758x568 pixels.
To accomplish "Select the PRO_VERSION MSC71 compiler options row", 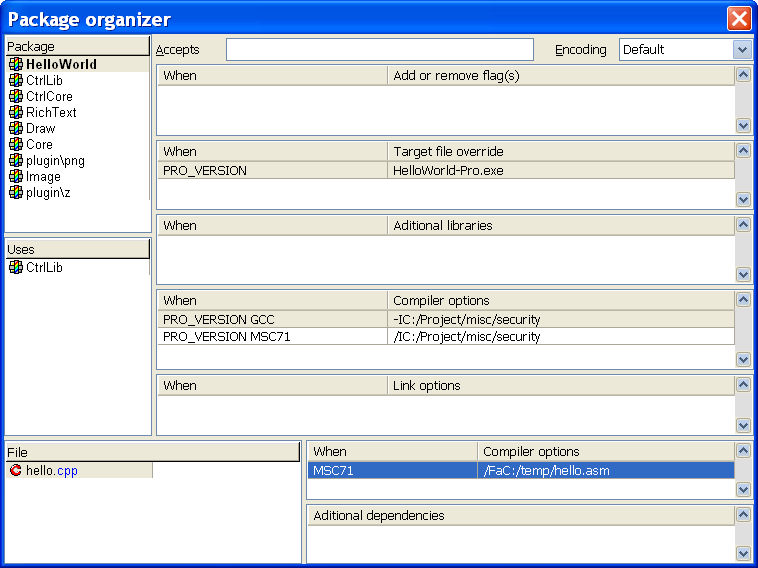I will point(446,337).
